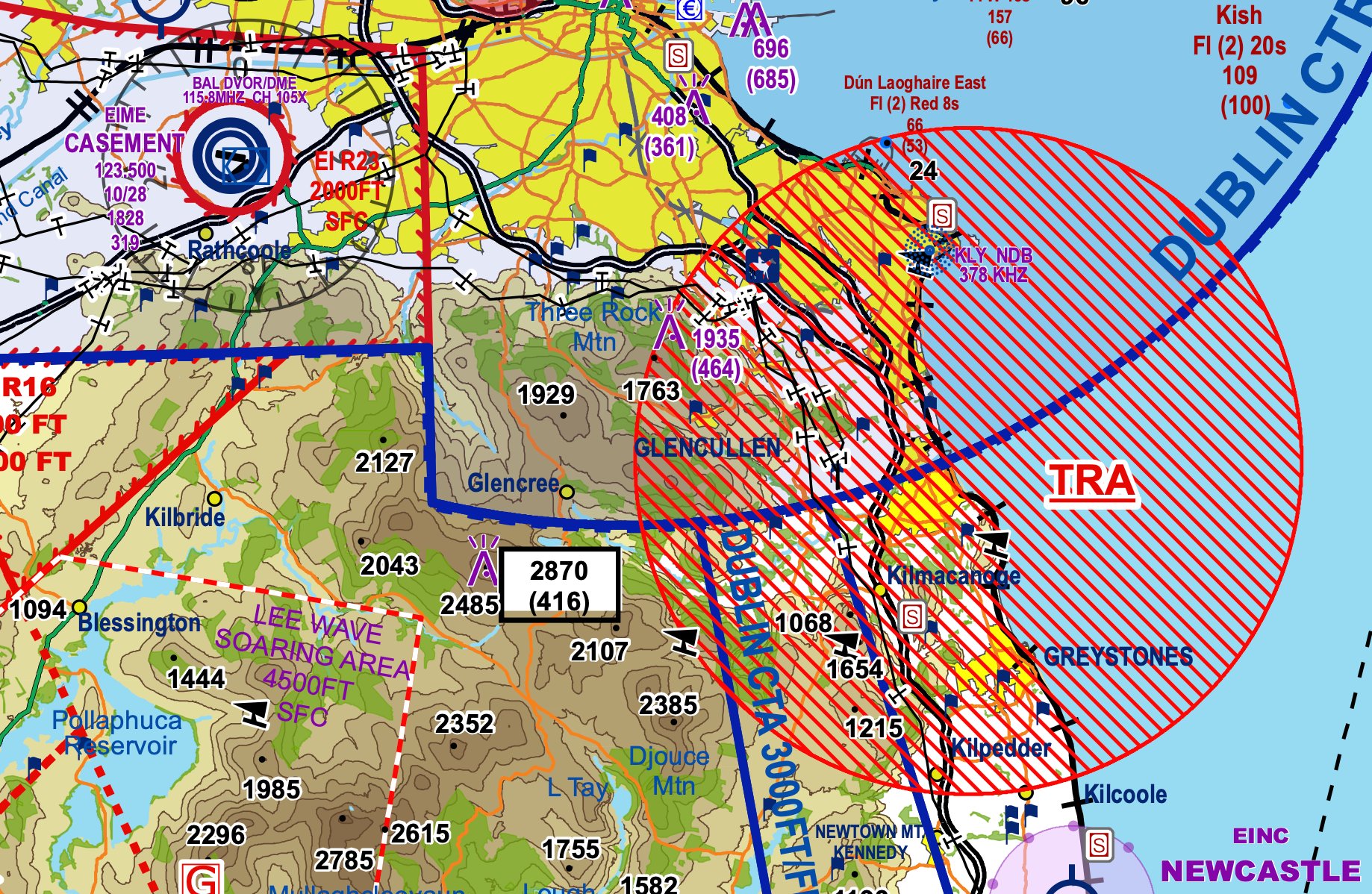
Task: Click the boxed S symbol above NEWCASTLE
Action: [x=1098, y=845]
